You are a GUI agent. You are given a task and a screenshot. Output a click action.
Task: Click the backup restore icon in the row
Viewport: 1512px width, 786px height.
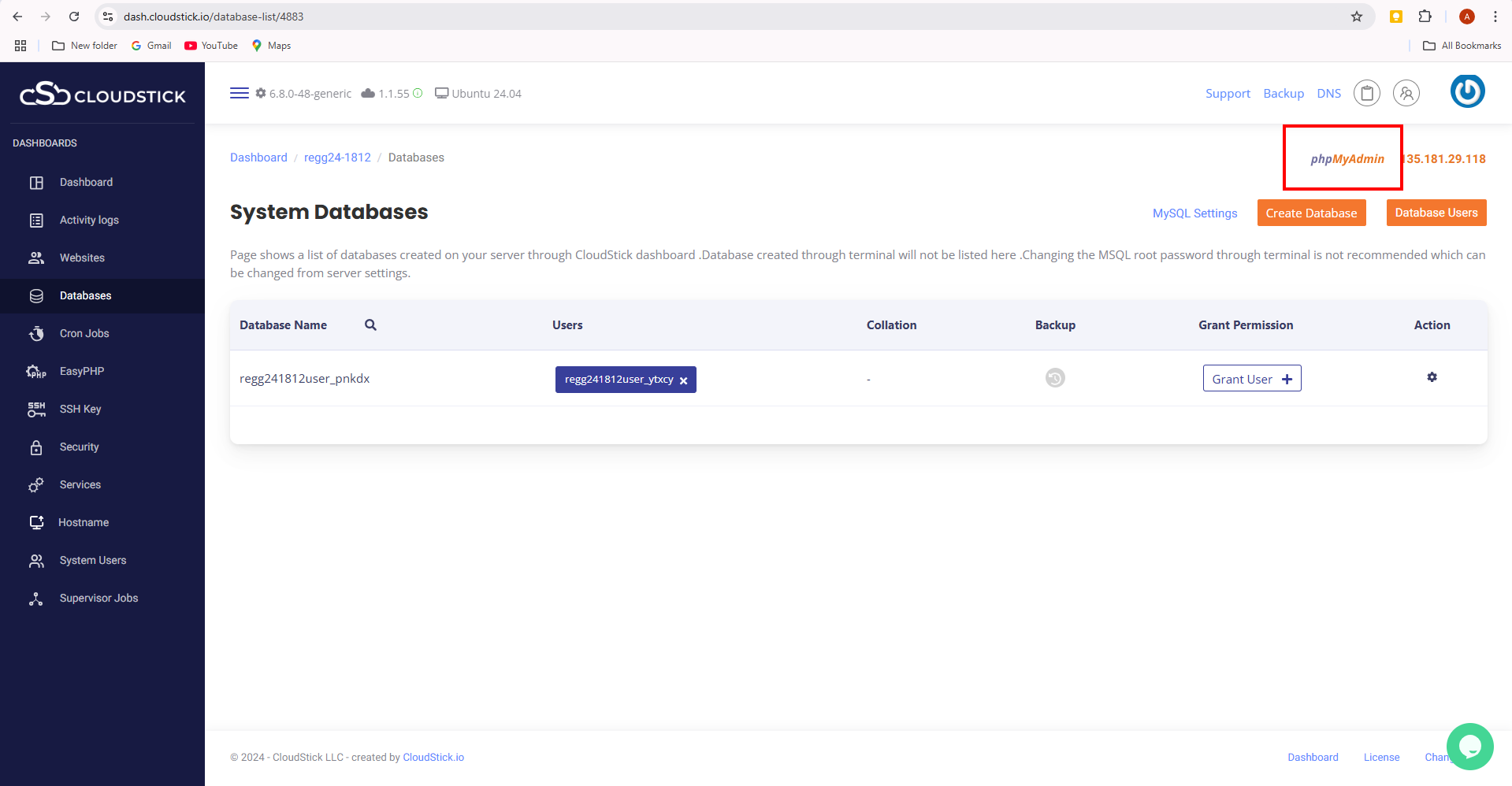point(1054,378)
